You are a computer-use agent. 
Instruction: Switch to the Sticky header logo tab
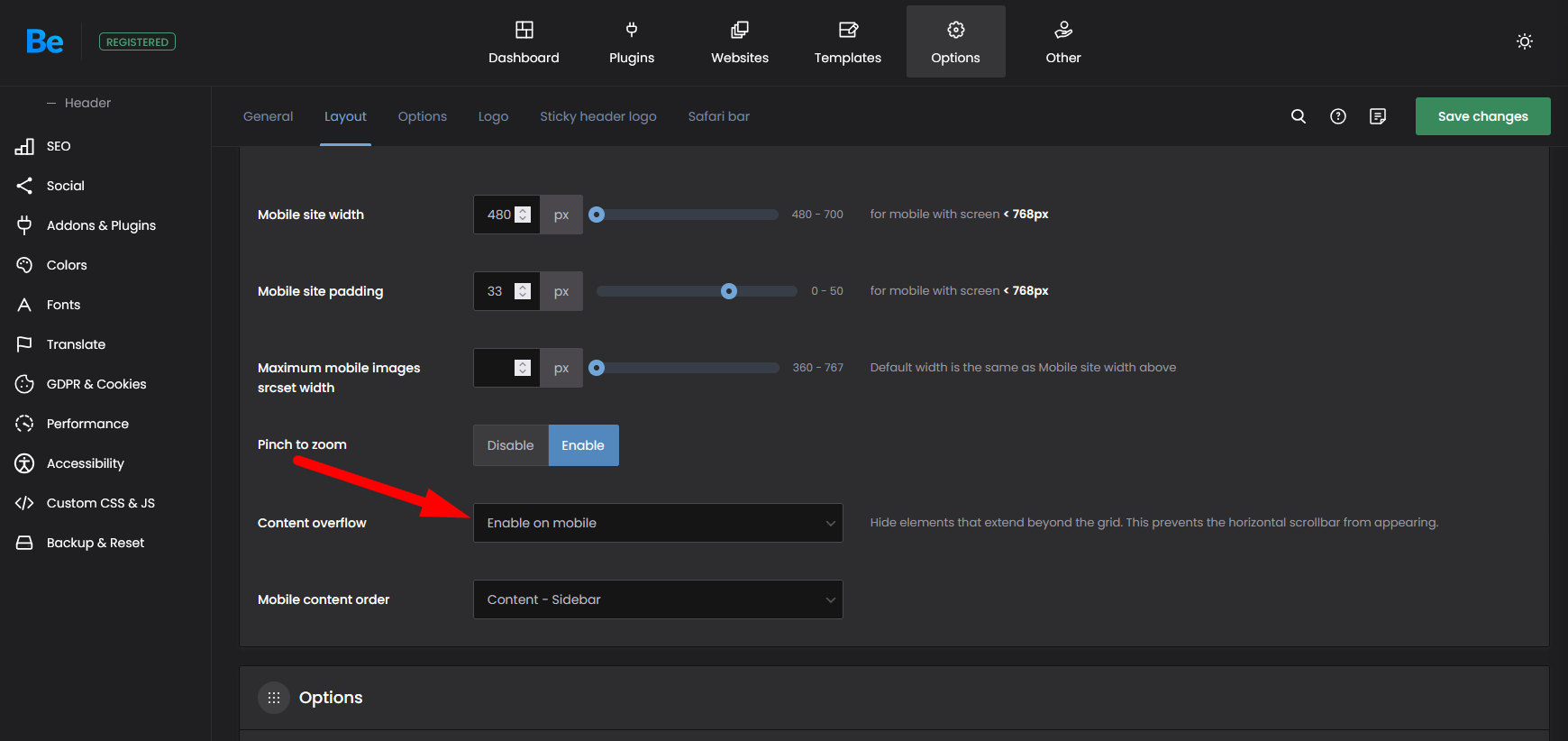[598, 116]
